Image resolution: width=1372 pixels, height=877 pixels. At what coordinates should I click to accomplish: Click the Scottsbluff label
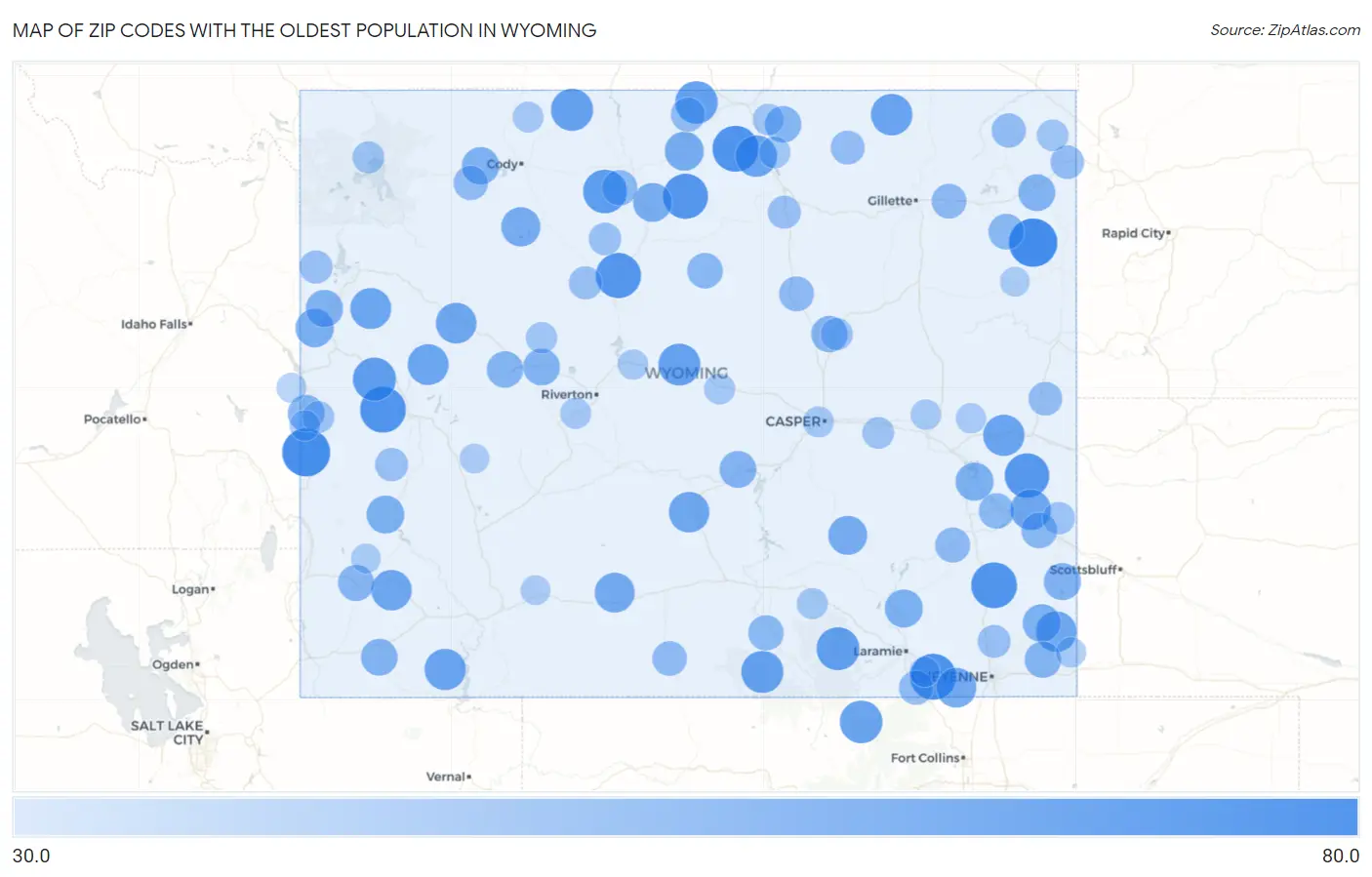(x=1086, y=570)
